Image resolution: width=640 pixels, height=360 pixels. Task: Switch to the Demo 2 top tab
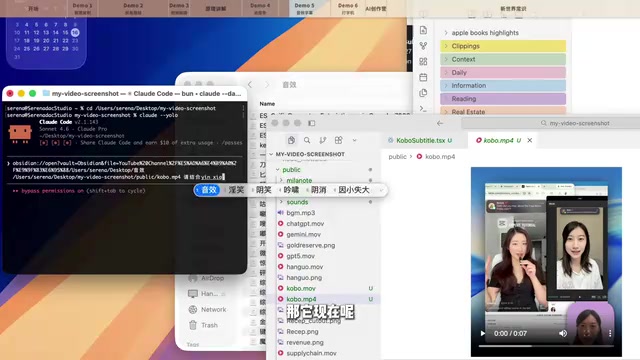tap(133, 8)
